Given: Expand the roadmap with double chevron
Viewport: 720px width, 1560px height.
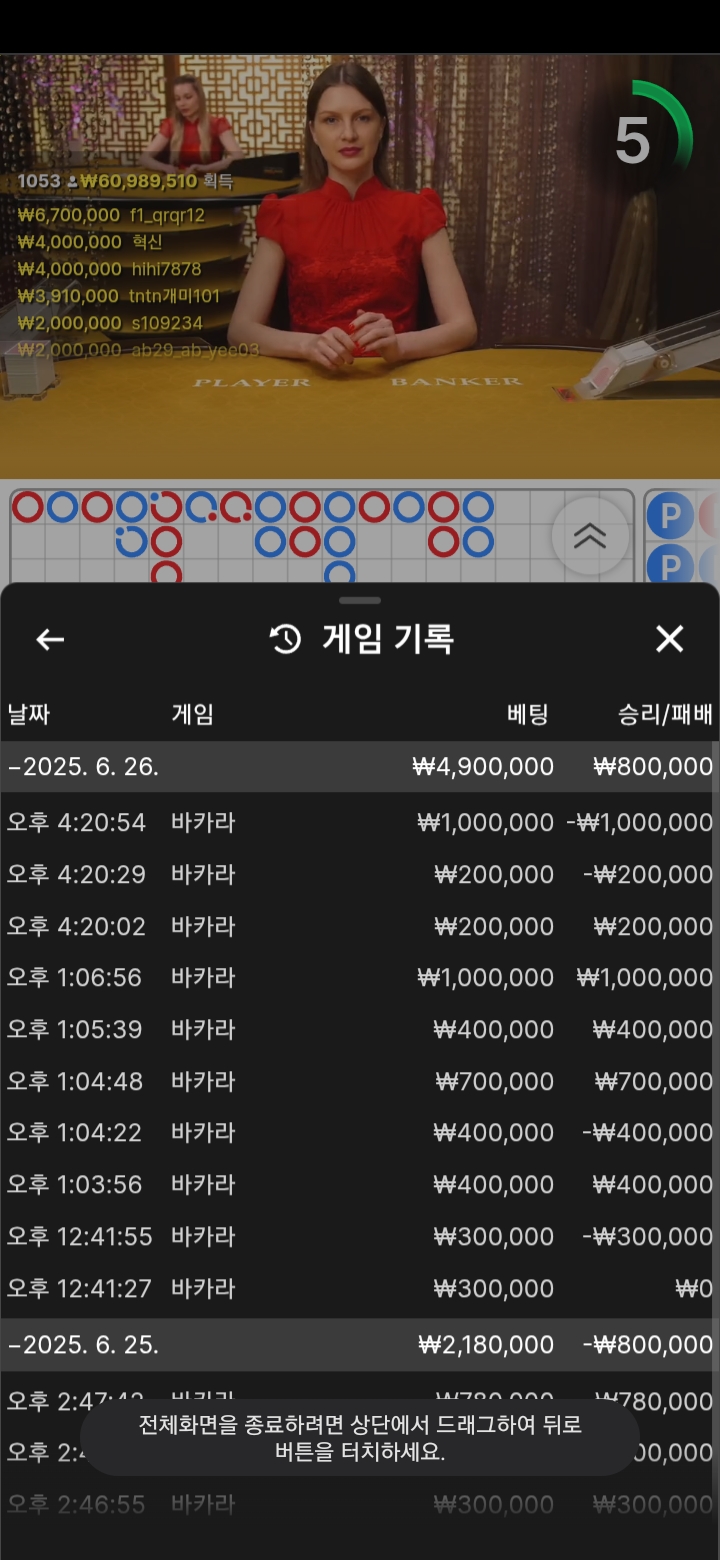Looking at the screenshot, I should click(x=590, y=537).
